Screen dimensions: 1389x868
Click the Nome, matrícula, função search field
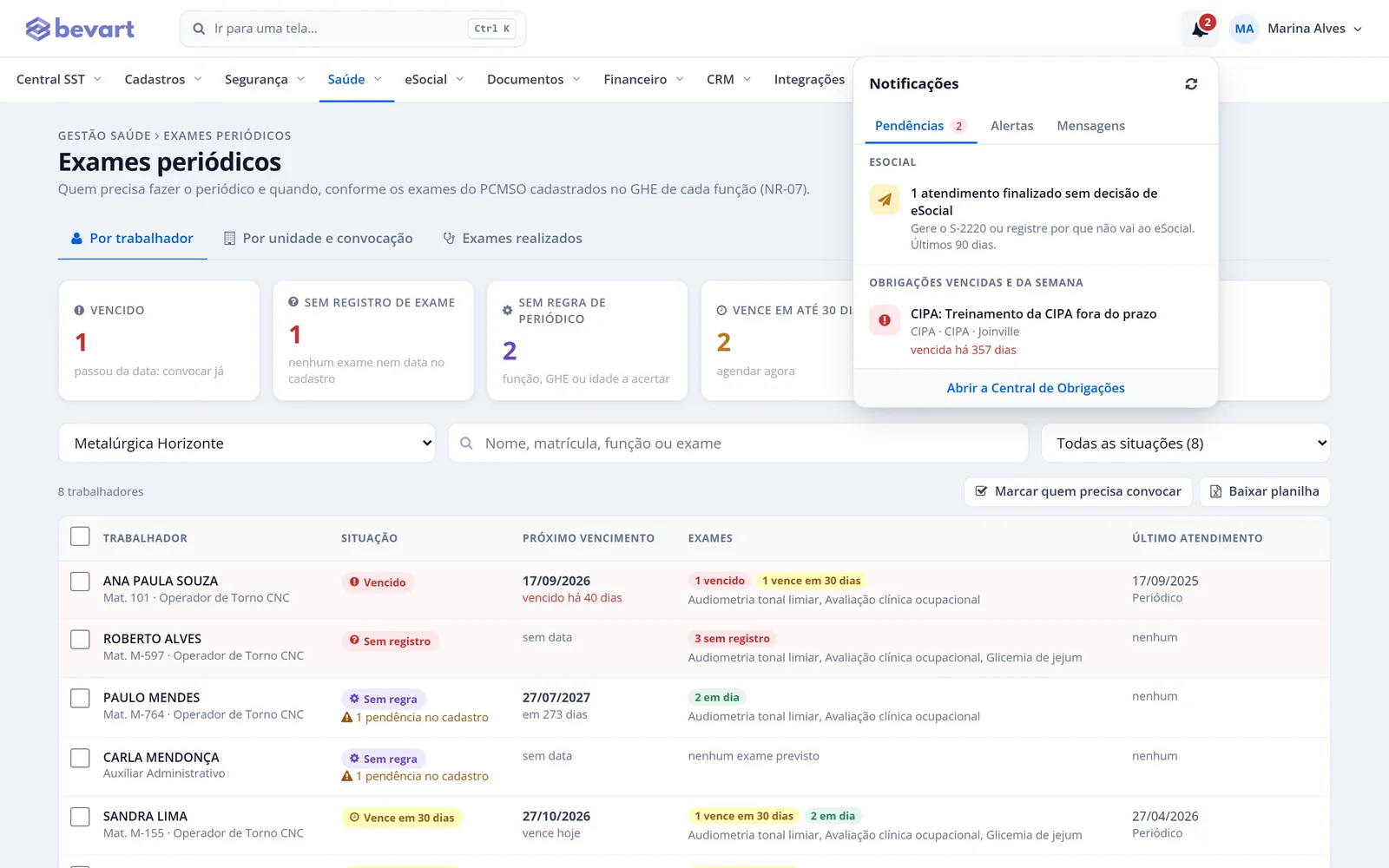[738, 443]
